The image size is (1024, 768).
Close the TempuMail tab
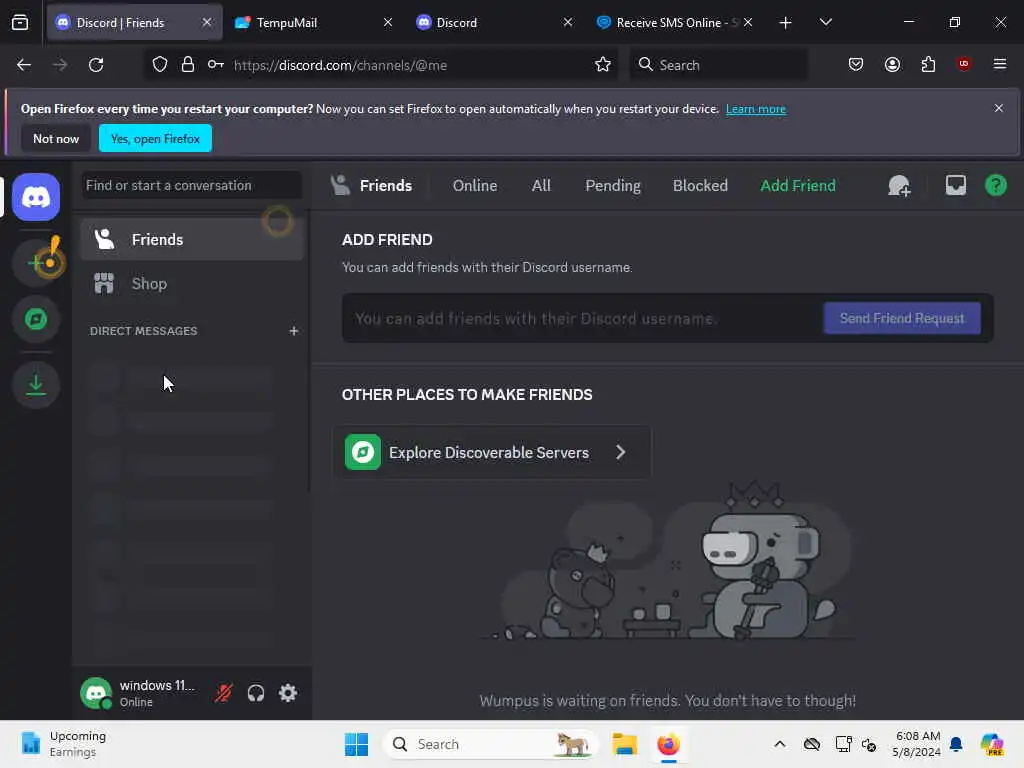tap(388, 22)
